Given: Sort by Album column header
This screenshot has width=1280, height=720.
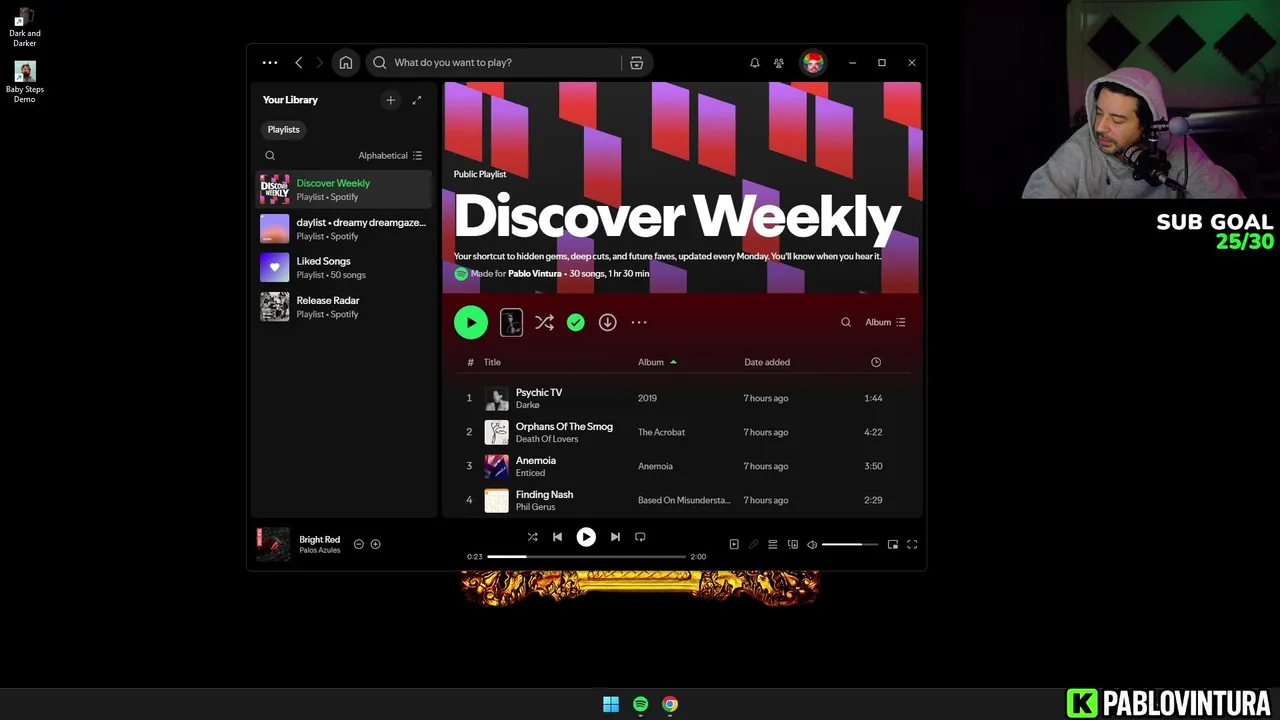Looking at the screenshot, I should 651,362.
